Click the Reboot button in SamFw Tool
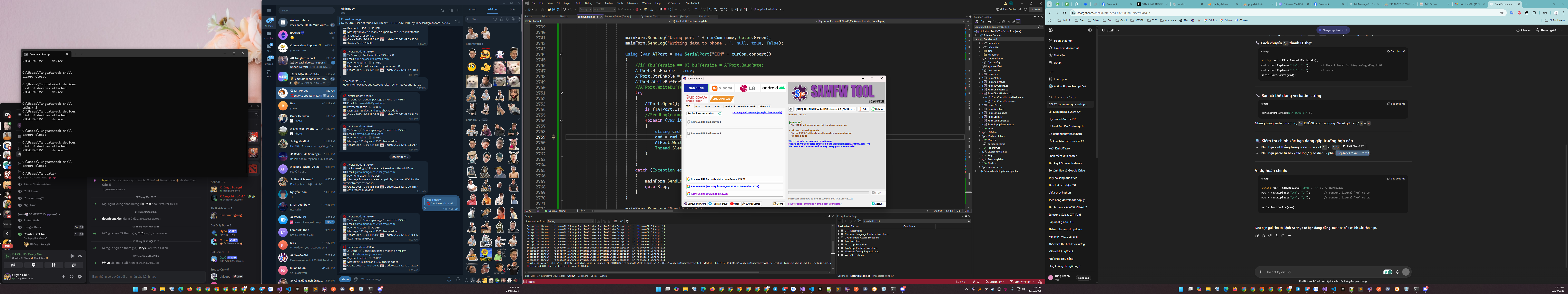 point(878,109)
